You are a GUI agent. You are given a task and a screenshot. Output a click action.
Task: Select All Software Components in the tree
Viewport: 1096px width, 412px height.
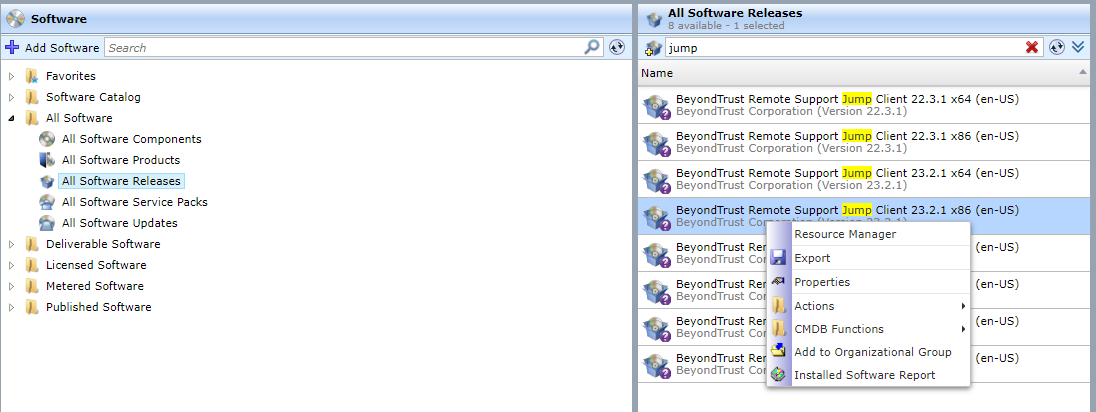click(x=131, y=139)
